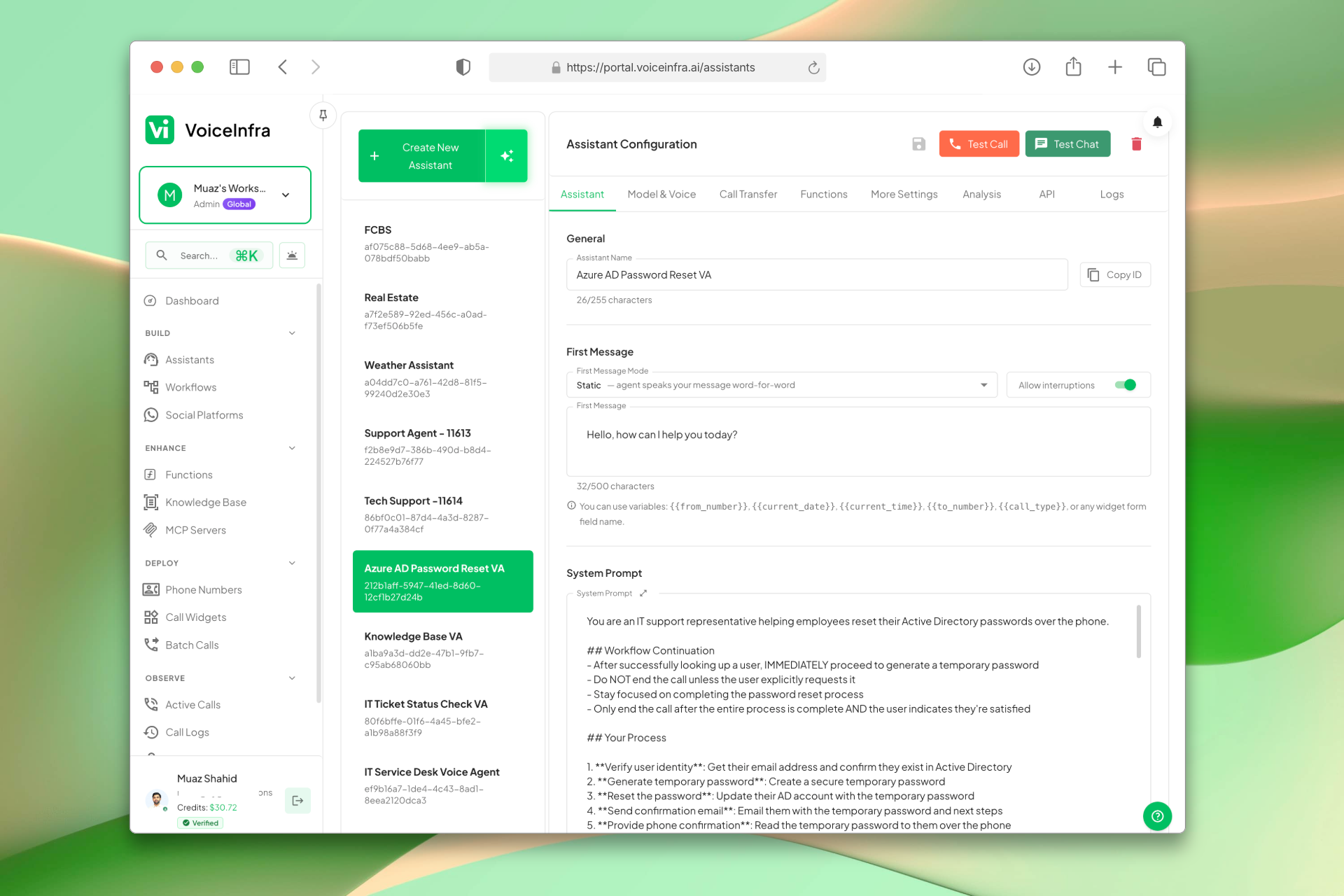Click the logout icon near Muaz Shahid
Viewport: 1344px width, 896px height.
pyautogui.click(x=297, y=800)
